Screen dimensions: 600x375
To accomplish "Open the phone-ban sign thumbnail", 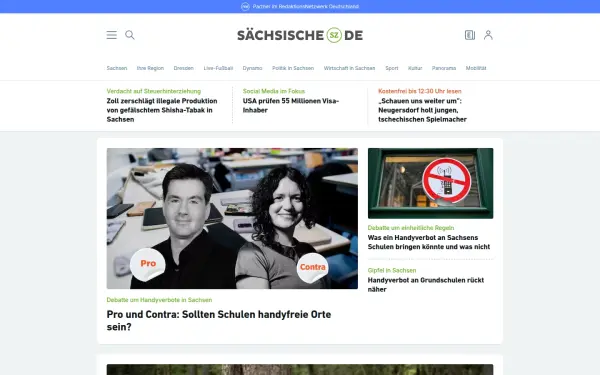I will coord(430,183).
